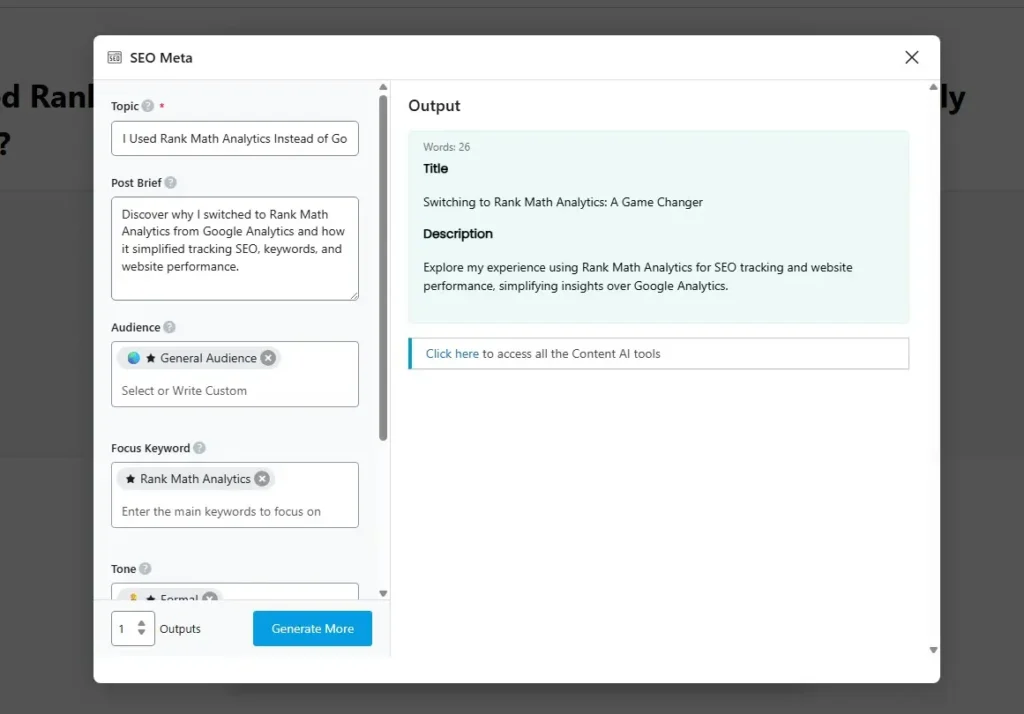1024x714 pixels.
Task: Click the output panel scroll-down arrow
Action: 933,650
